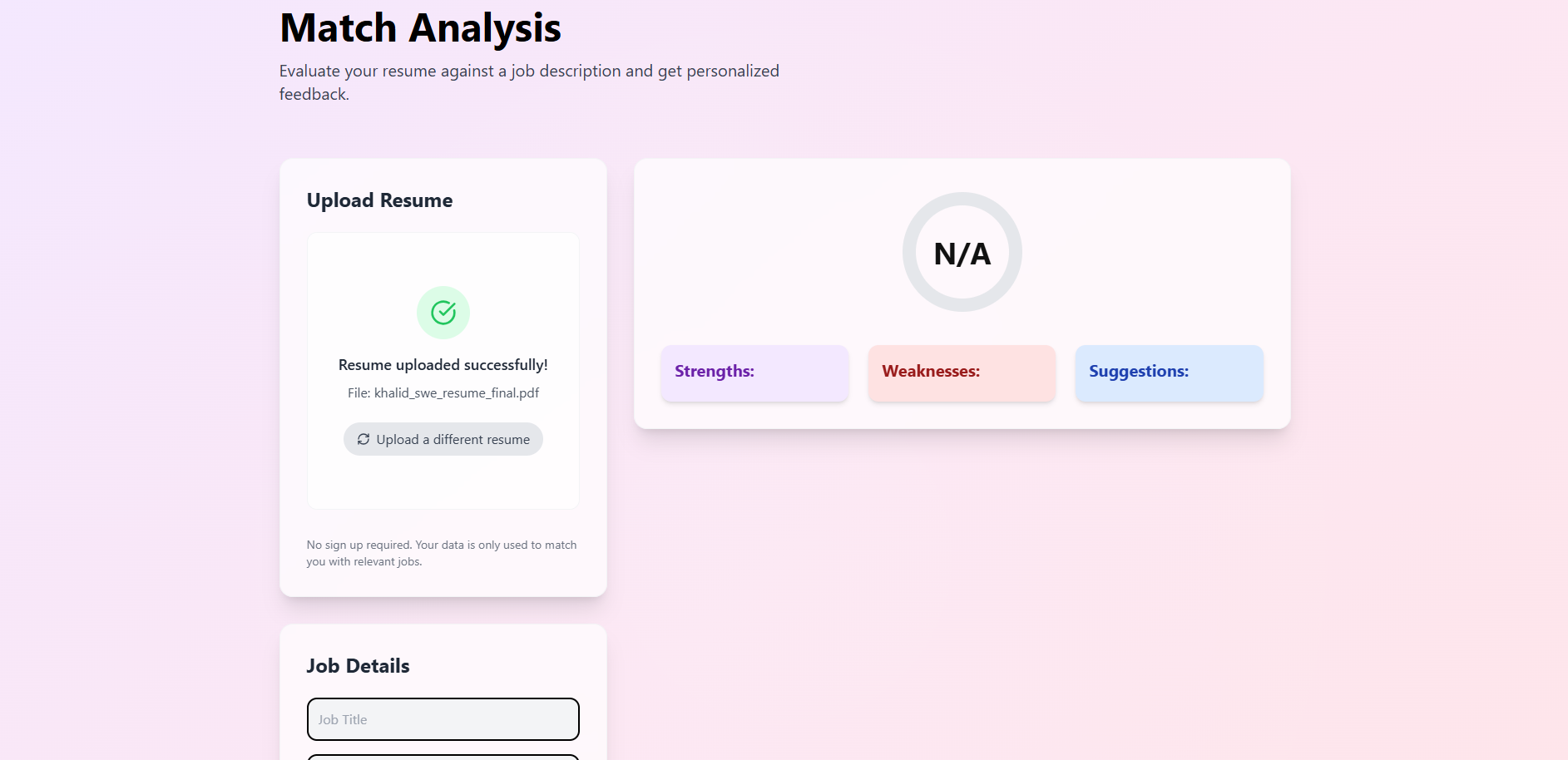Click the Strengths label text
The height and width of the screenshot is (760, 1568).
pos(715,371)
